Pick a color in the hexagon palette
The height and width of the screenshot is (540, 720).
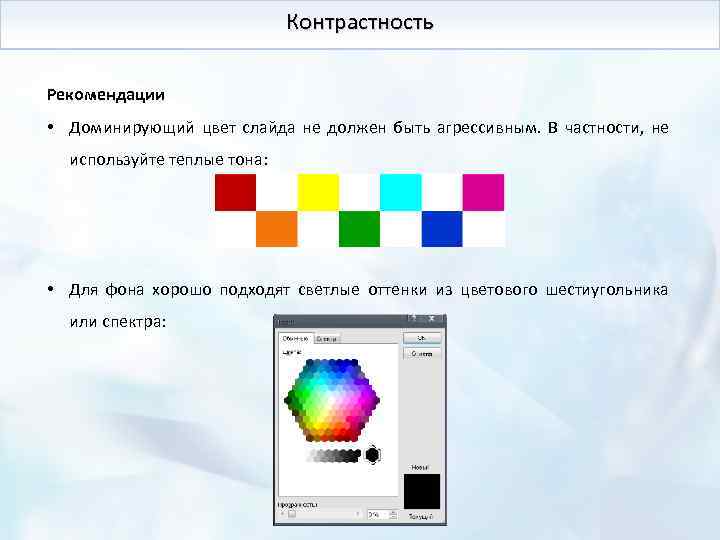tap(332, 400)
